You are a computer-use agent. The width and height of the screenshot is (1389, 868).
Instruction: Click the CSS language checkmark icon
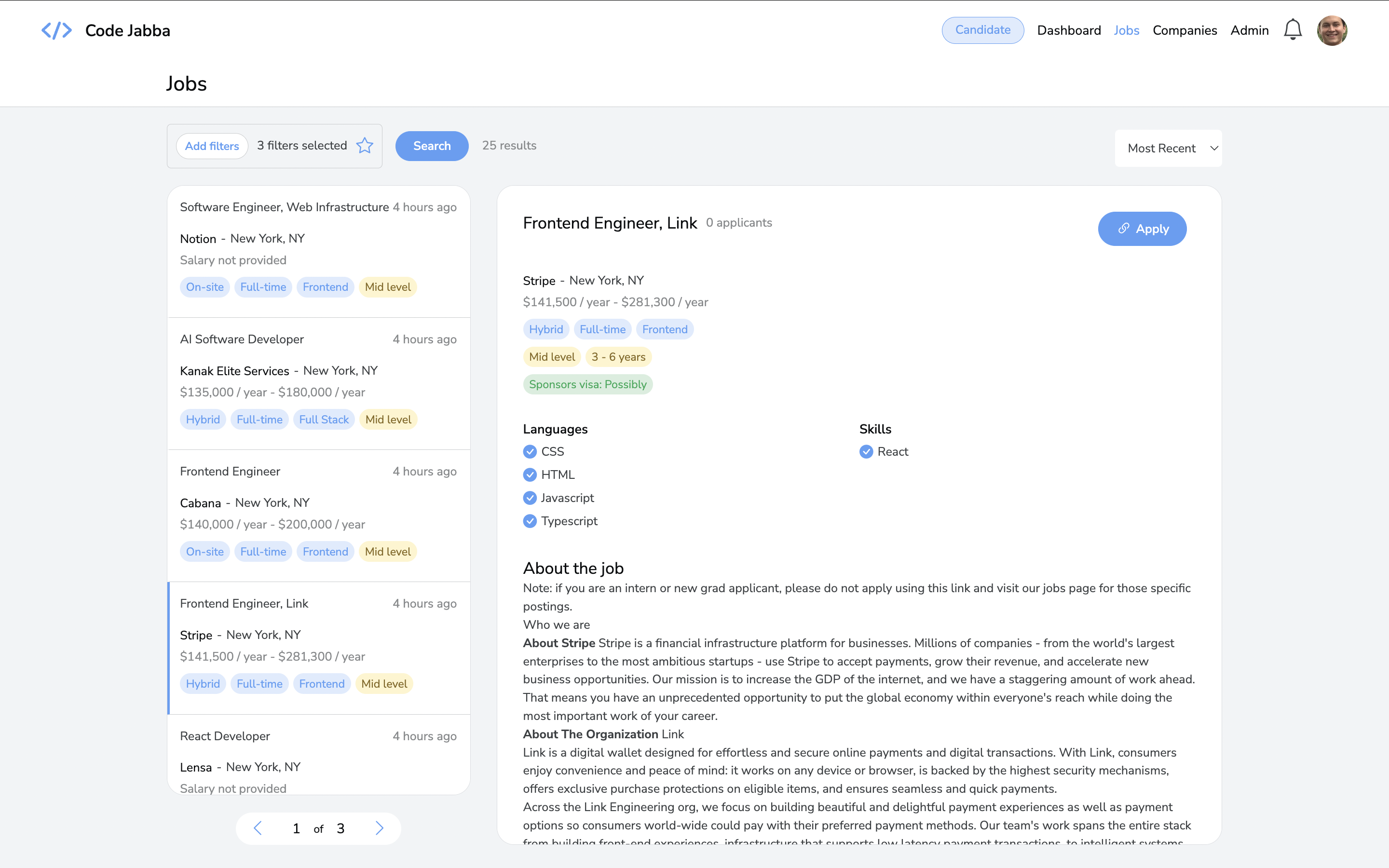530,452
